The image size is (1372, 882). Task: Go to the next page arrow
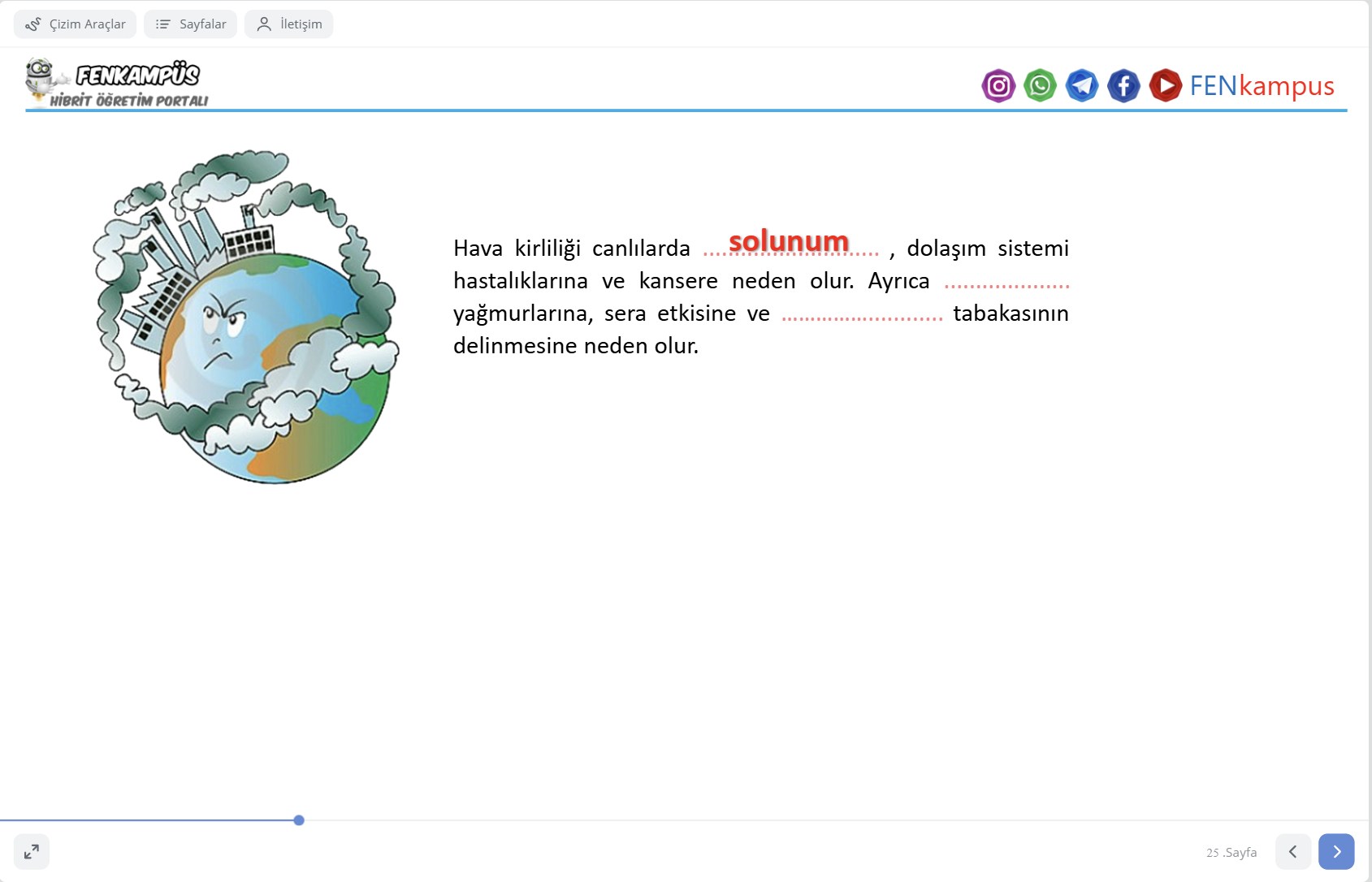click(1336, 852)
